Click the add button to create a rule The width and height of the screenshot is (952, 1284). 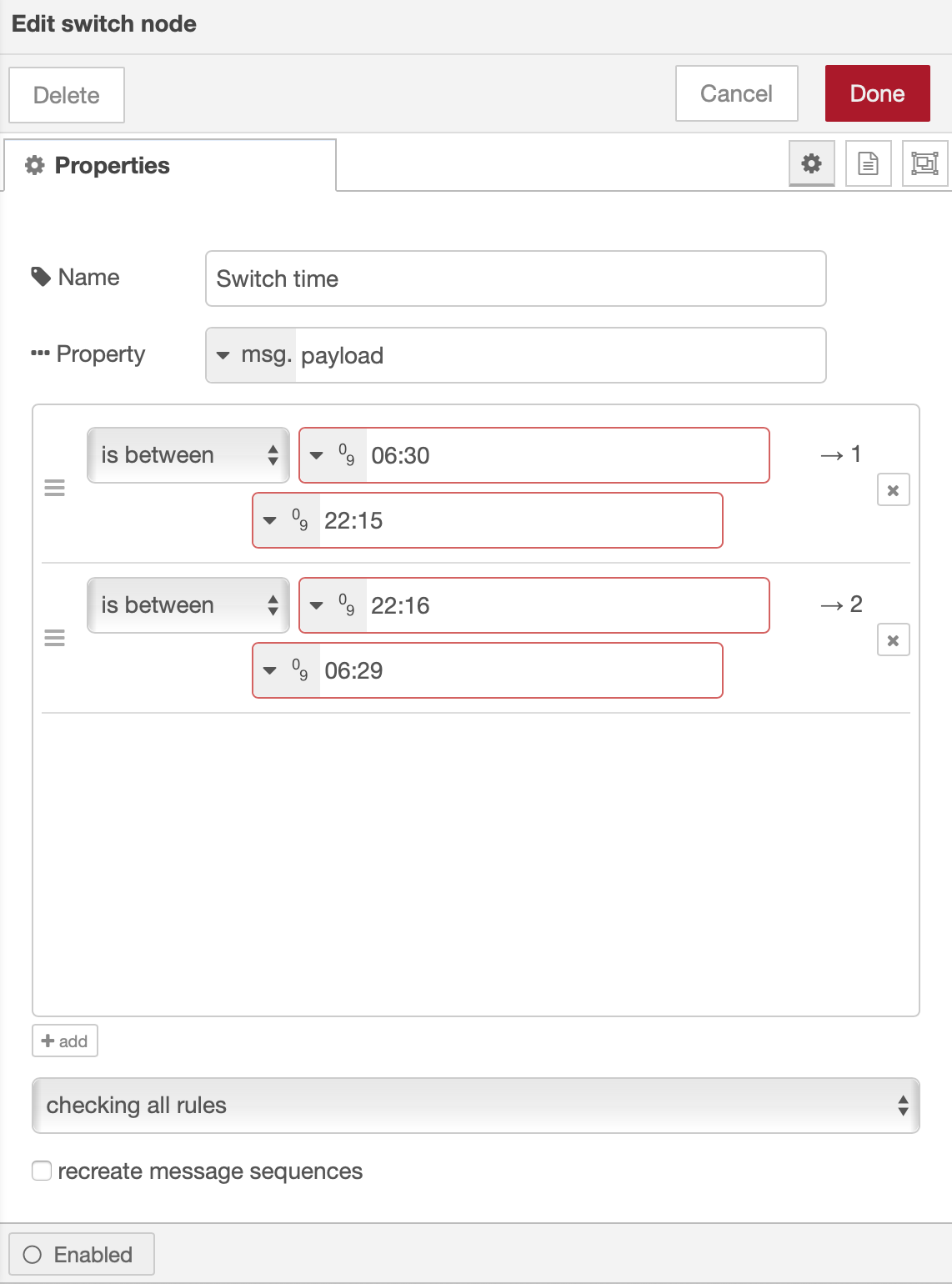(x=63, y=1041)
